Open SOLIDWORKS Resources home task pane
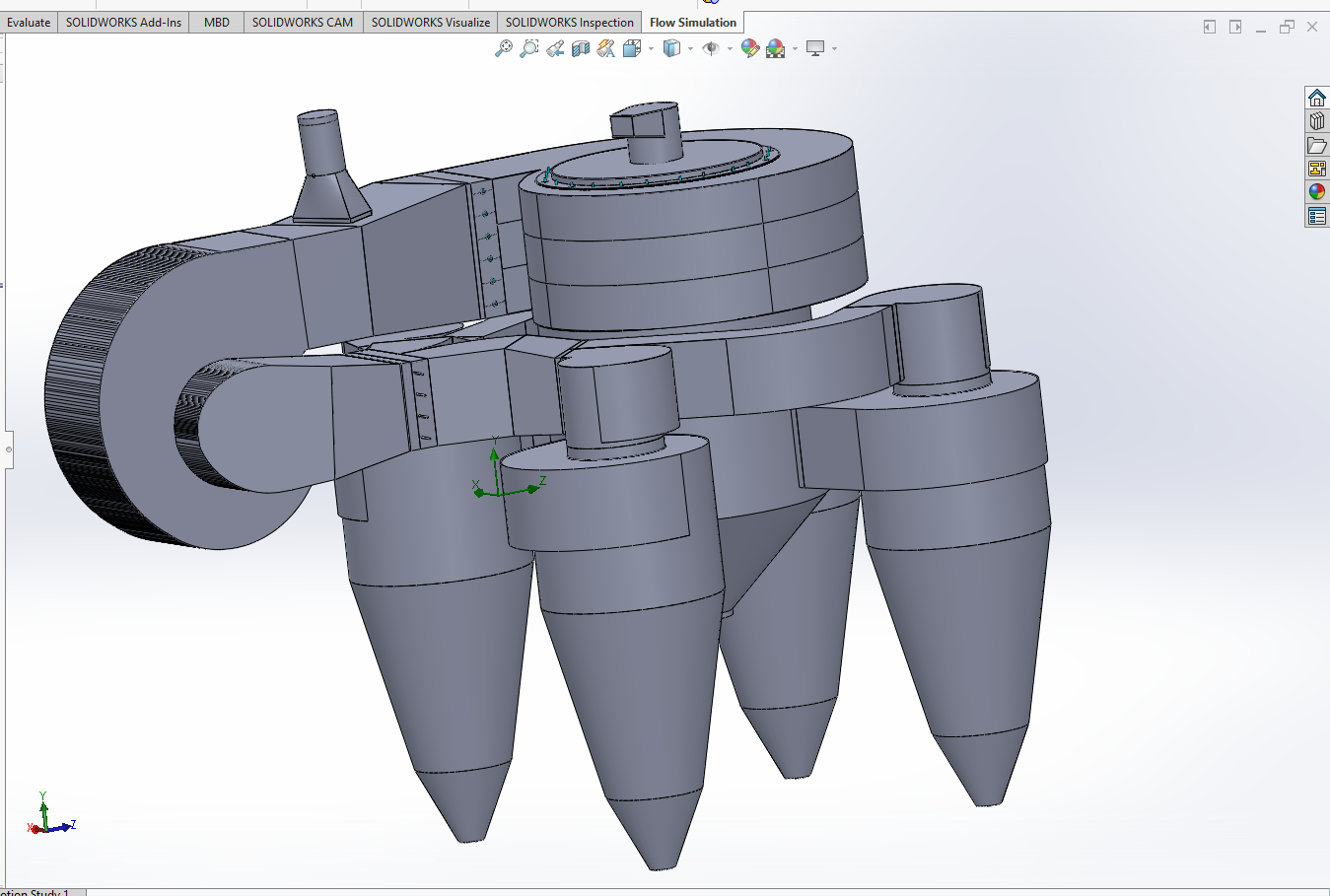This screenshot has height=896, width=1330. [1317, 98]
